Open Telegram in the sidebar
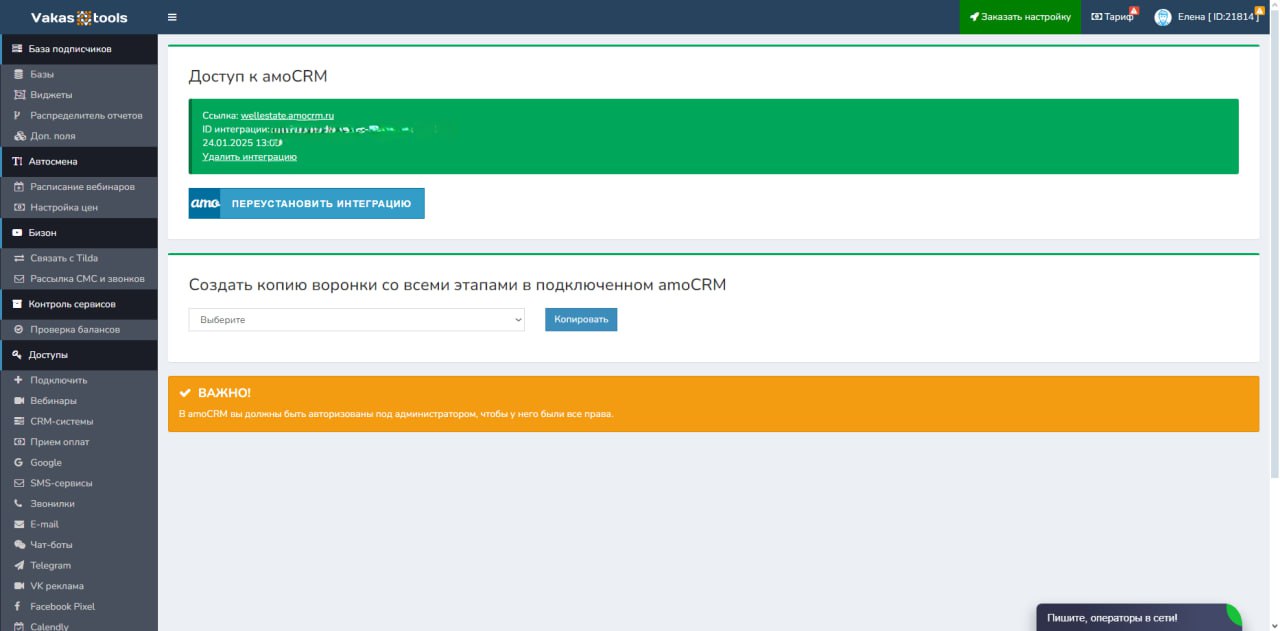The image size is (1280, 631). (50, 566)
